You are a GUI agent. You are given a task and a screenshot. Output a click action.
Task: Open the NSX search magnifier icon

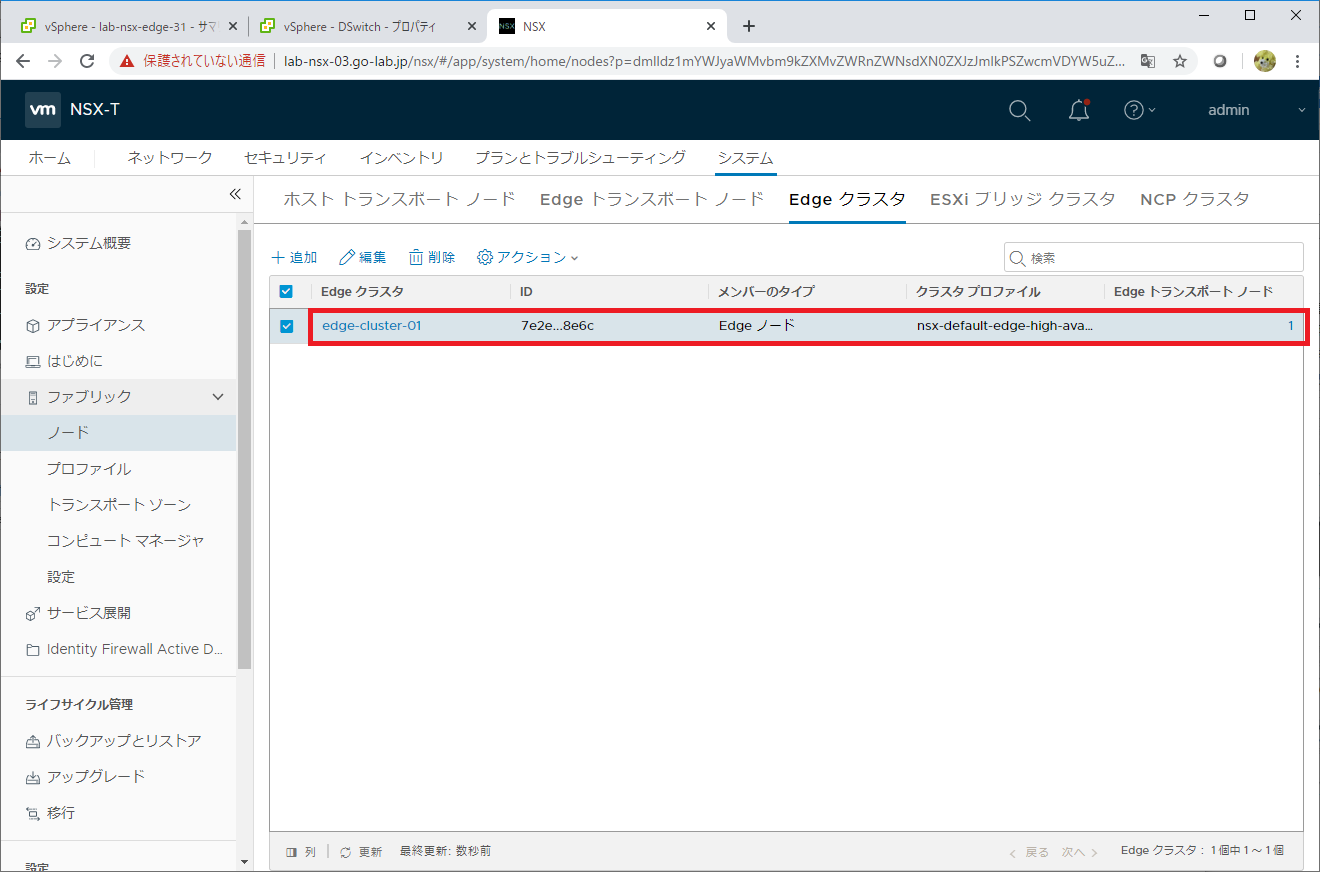click(1019, 110)
